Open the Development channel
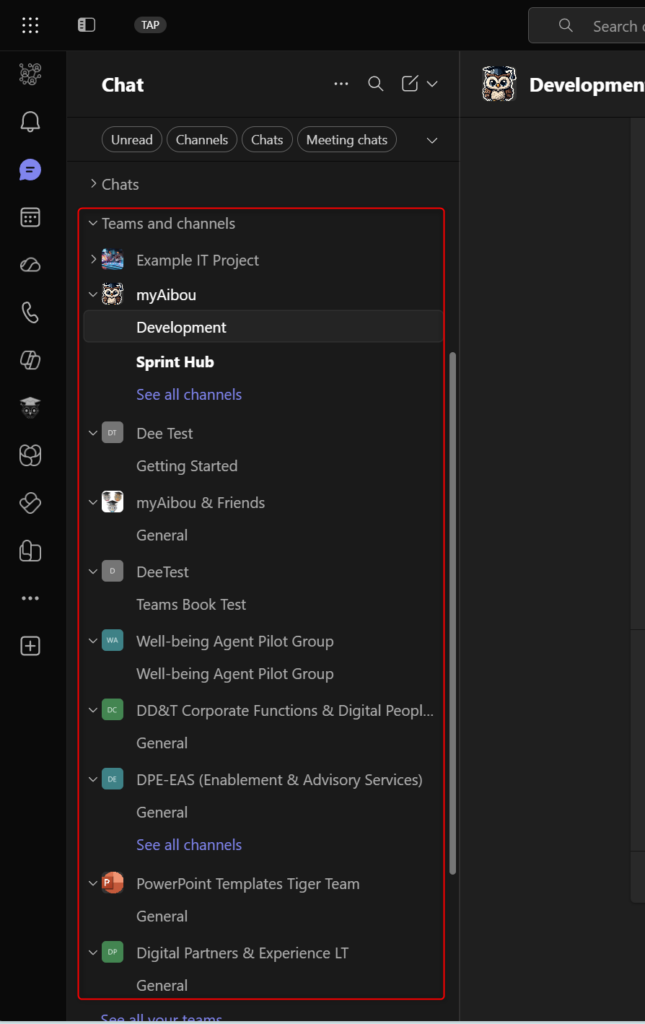This screenshot has width=645, height=1024. coord(263,327)
